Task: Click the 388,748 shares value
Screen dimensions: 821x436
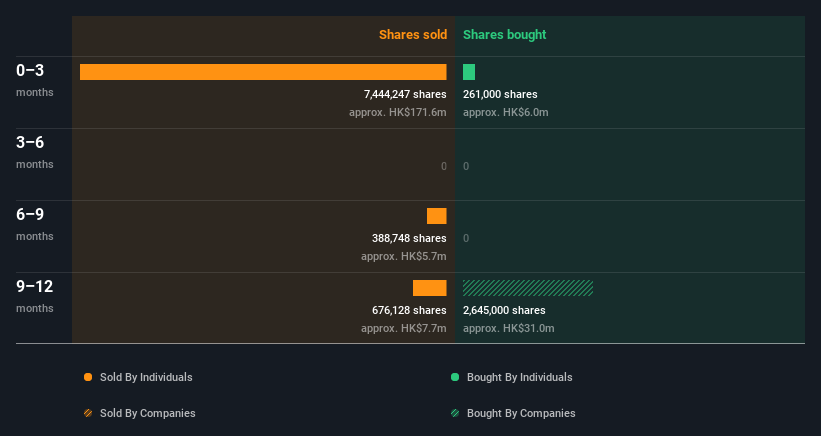Action: [x=409, y=238]
